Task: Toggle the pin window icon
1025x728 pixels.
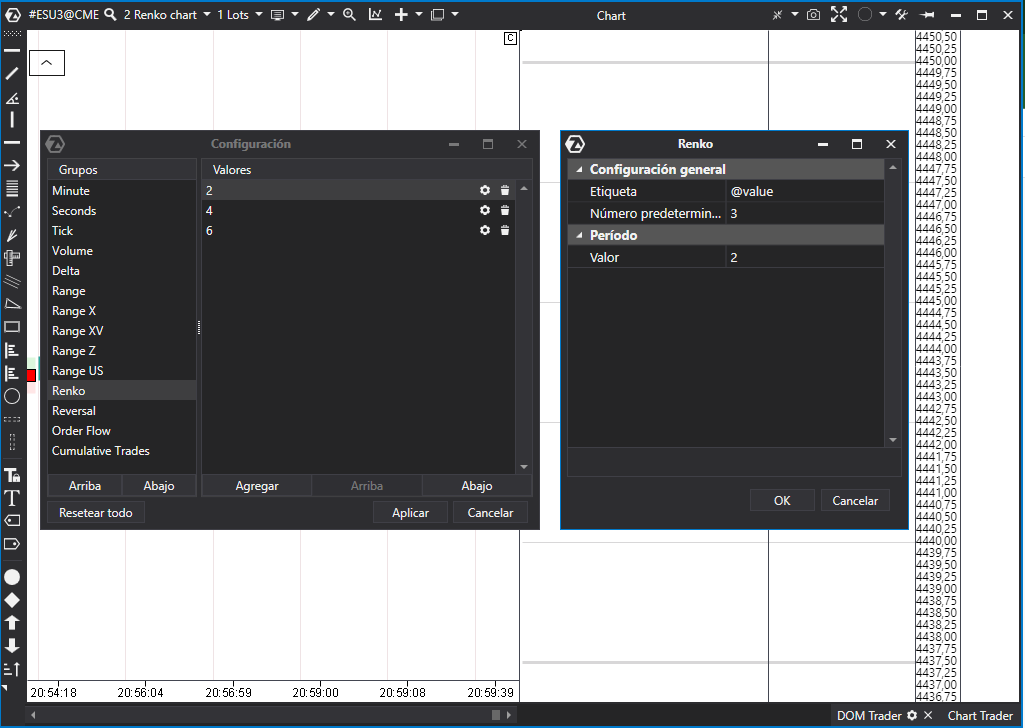Action: click(x=926, y=15)
